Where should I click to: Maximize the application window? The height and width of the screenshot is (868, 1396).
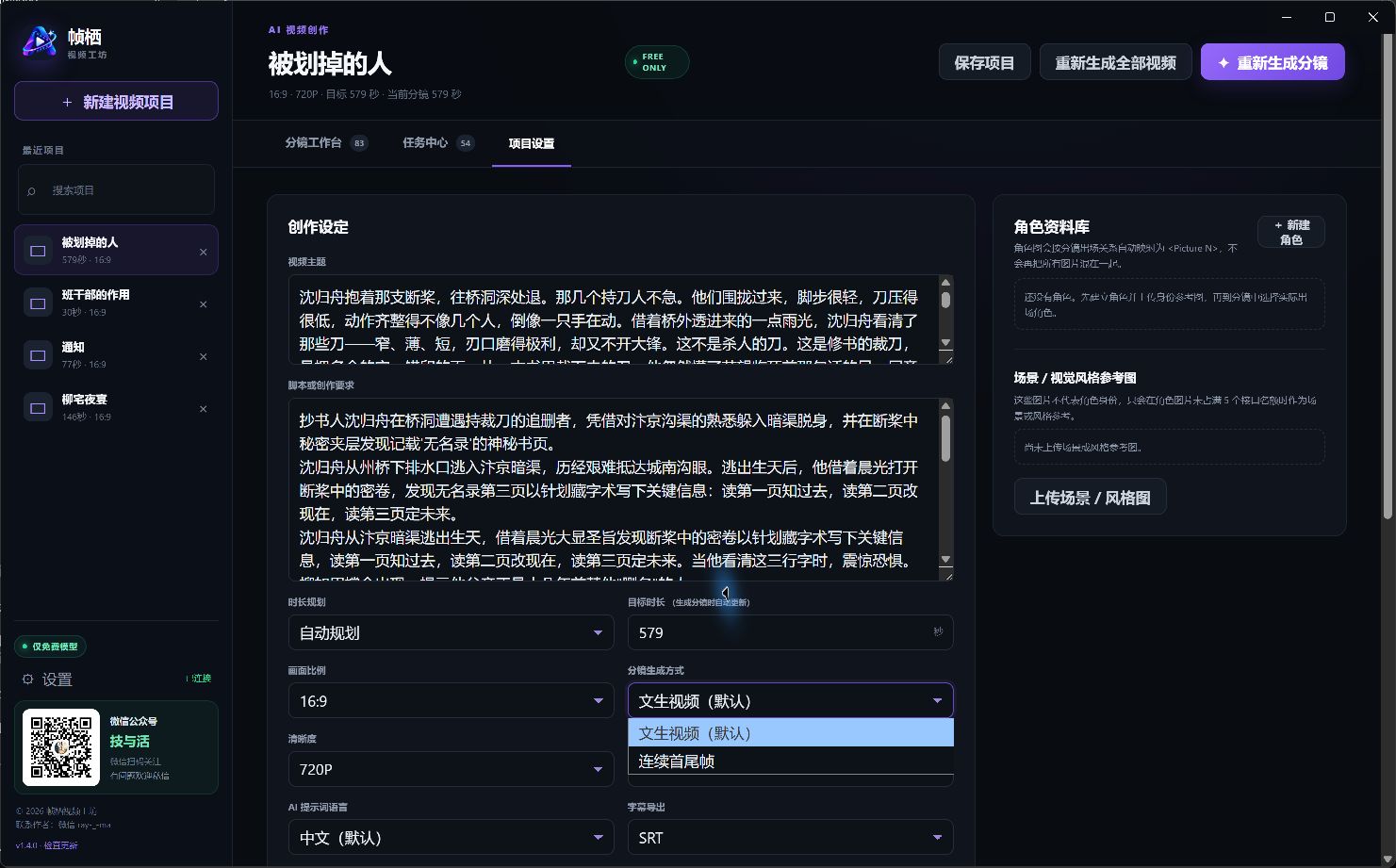pyautogui.click(x=1330, y=17)
